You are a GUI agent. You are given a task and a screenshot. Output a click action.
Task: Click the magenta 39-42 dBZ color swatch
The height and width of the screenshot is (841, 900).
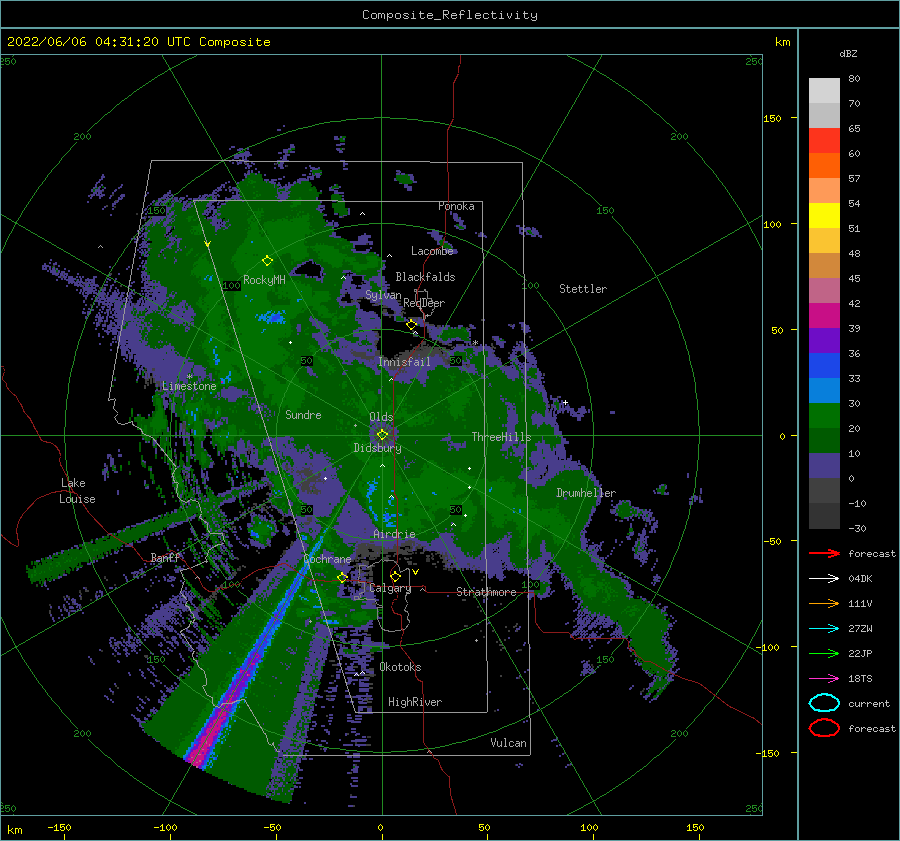pyautogui.click(x=824, y=316)
